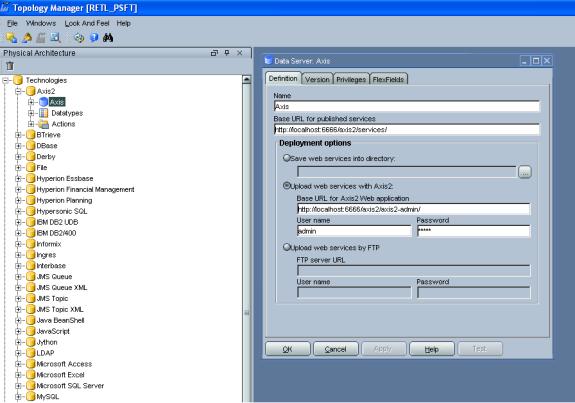This screenshot has height=403, width=575.
Task: Open the Help menu
Action: tap(124, 23)
